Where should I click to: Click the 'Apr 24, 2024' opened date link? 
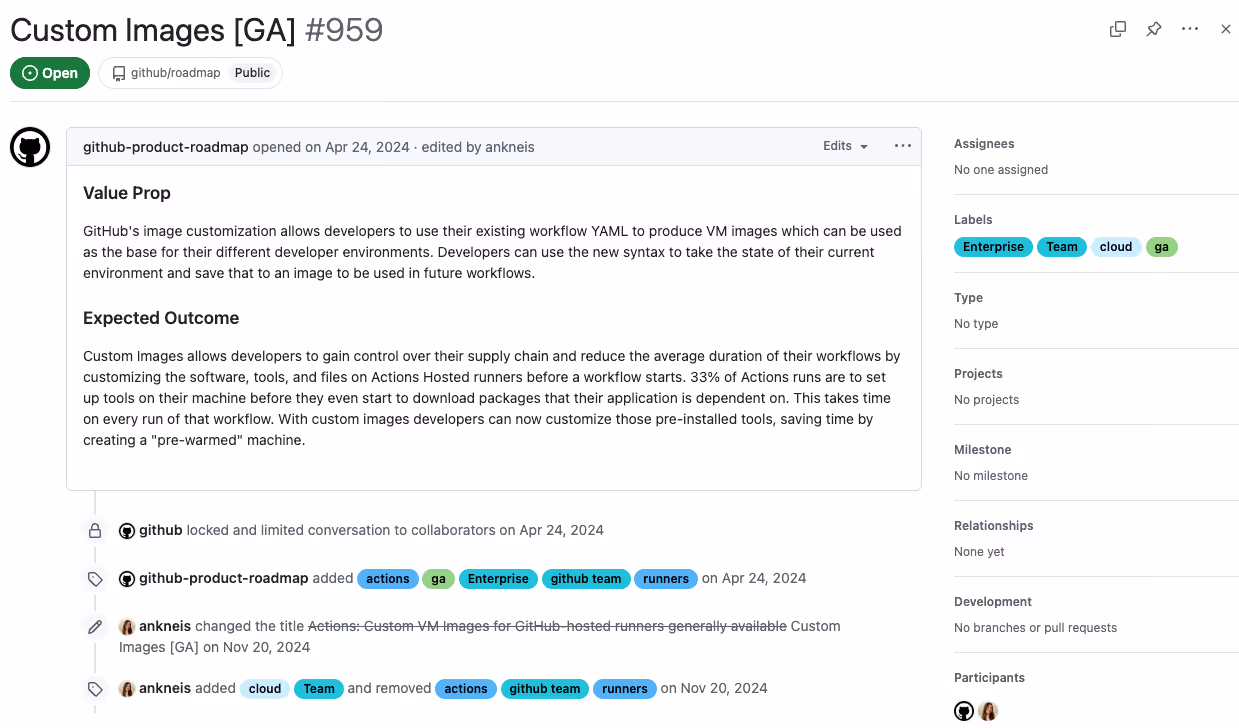pos(367,147)
